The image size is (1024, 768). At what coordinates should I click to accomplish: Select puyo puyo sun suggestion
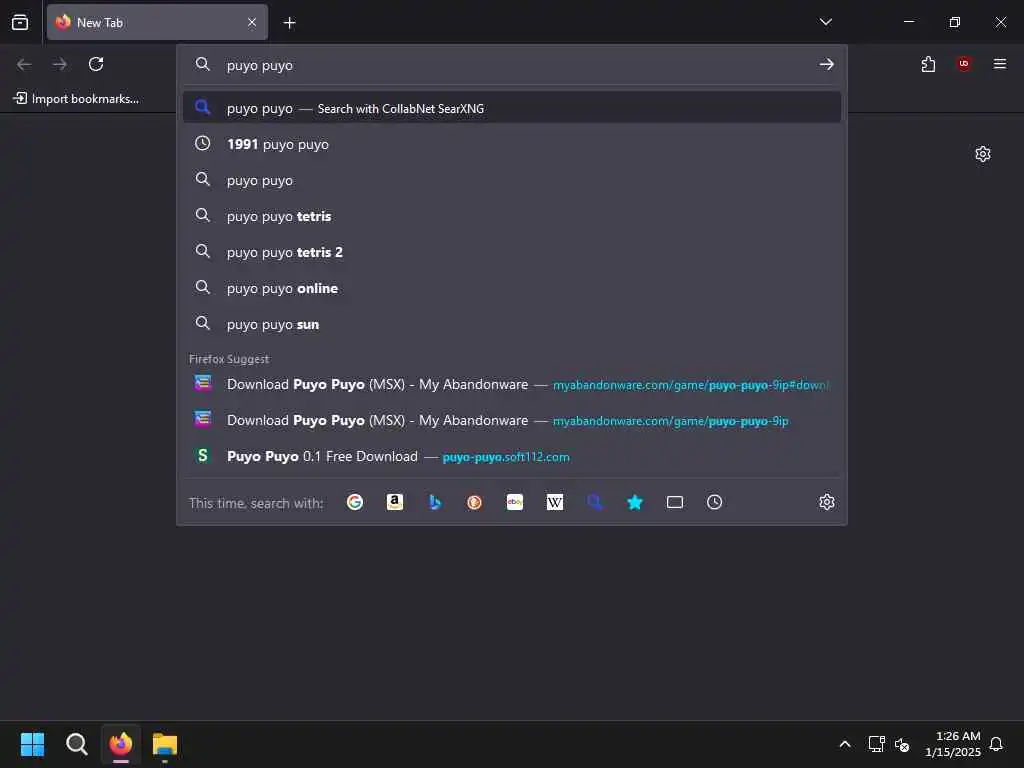tap(511, 324)
